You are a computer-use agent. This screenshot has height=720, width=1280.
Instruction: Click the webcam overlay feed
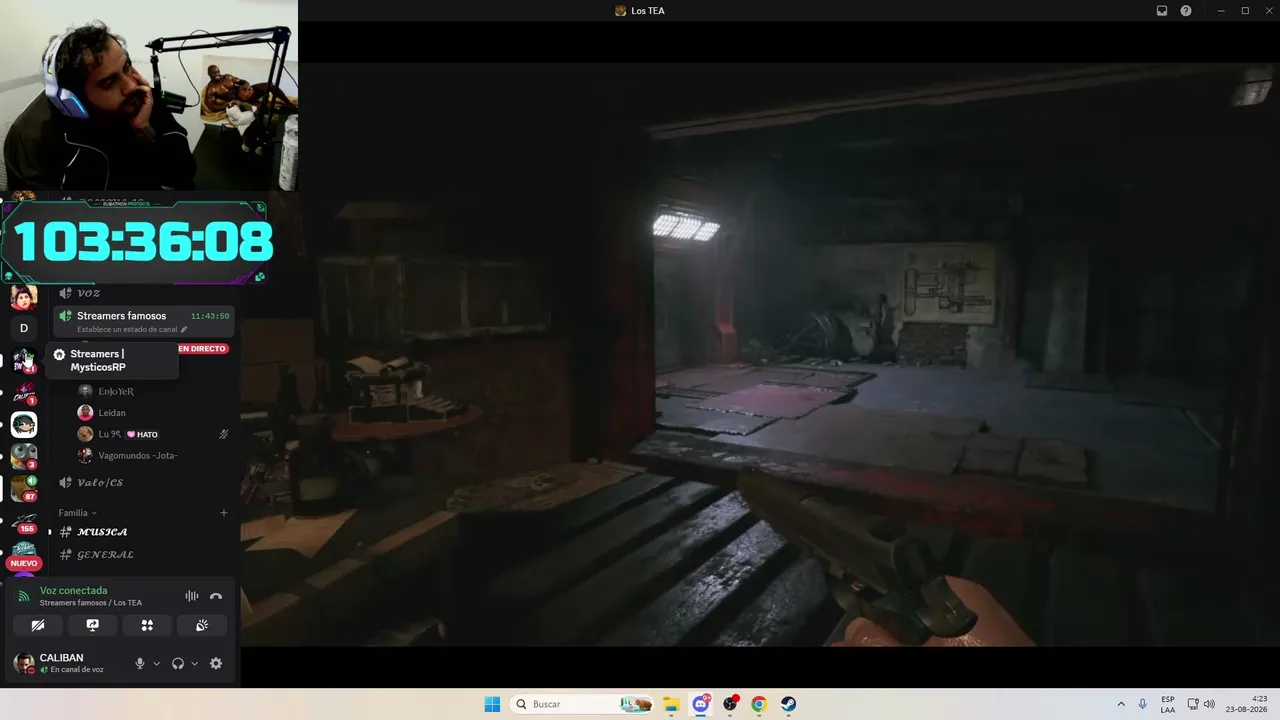click(x=149, y=95)
